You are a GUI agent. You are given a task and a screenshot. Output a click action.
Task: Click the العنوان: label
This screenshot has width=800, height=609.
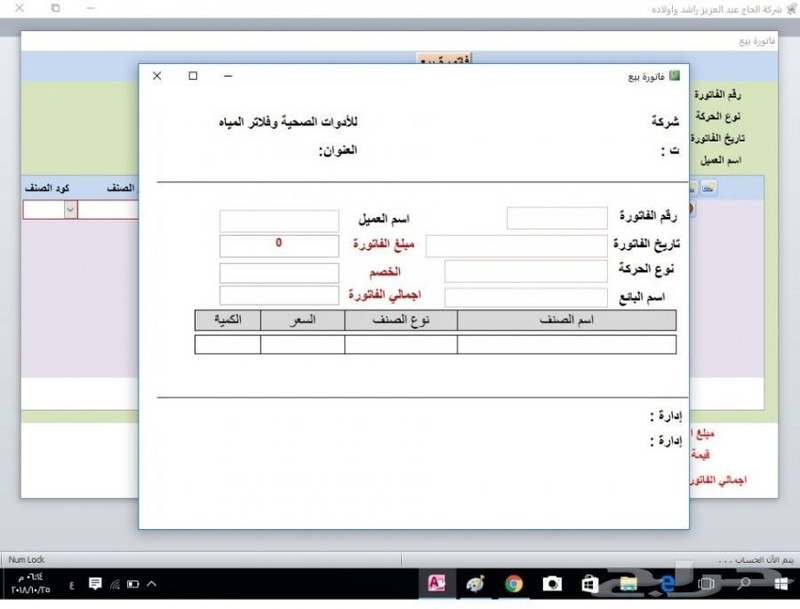(338, 150)
